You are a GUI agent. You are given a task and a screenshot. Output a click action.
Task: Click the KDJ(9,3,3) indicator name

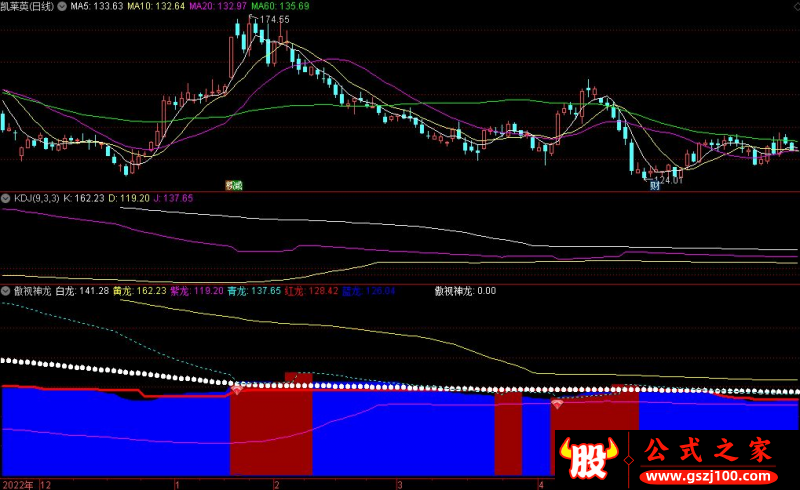(37, 198)
